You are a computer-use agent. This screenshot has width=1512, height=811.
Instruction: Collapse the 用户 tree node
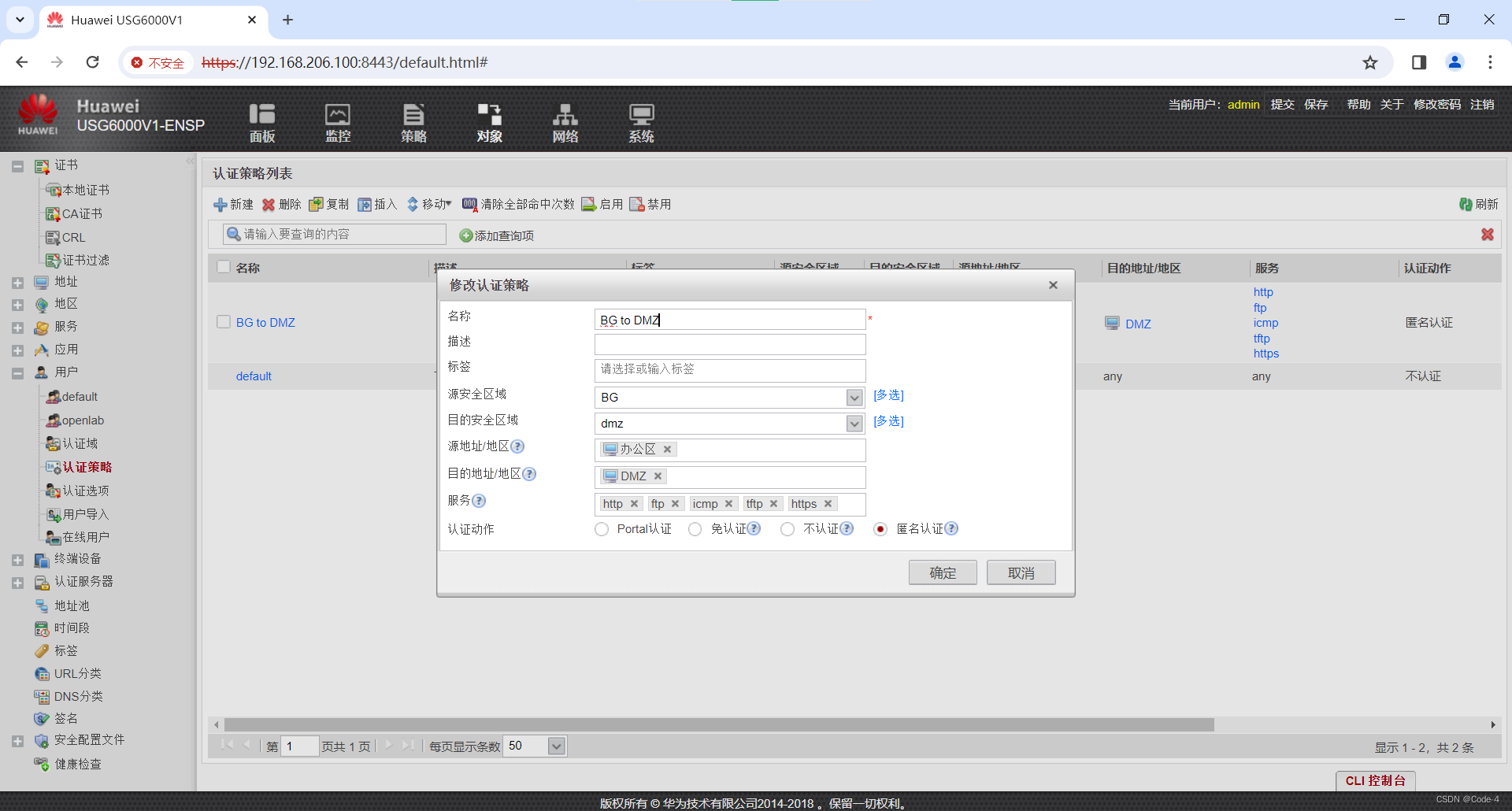pos(17,373)
